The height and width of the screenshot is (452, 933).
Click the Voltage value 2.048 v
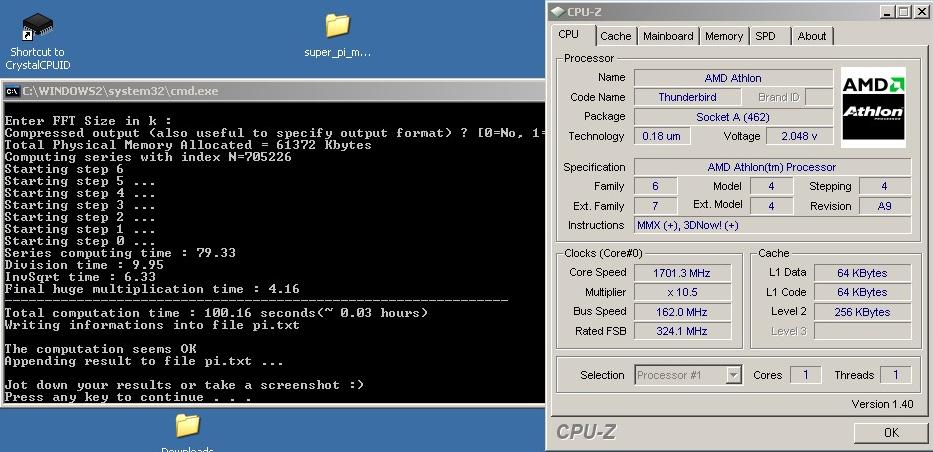799,136
